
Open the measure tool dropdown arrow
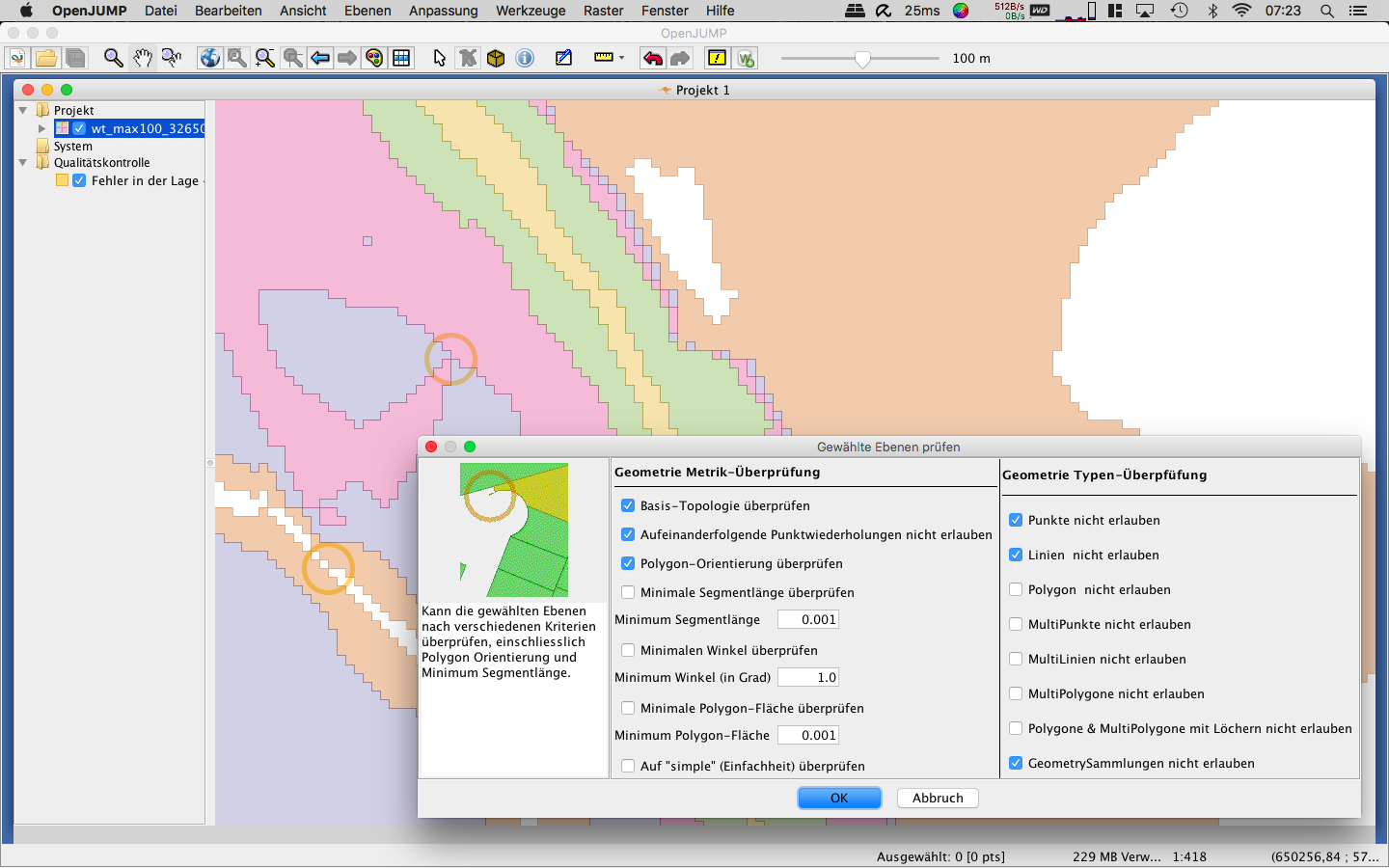tap(621, 58)
